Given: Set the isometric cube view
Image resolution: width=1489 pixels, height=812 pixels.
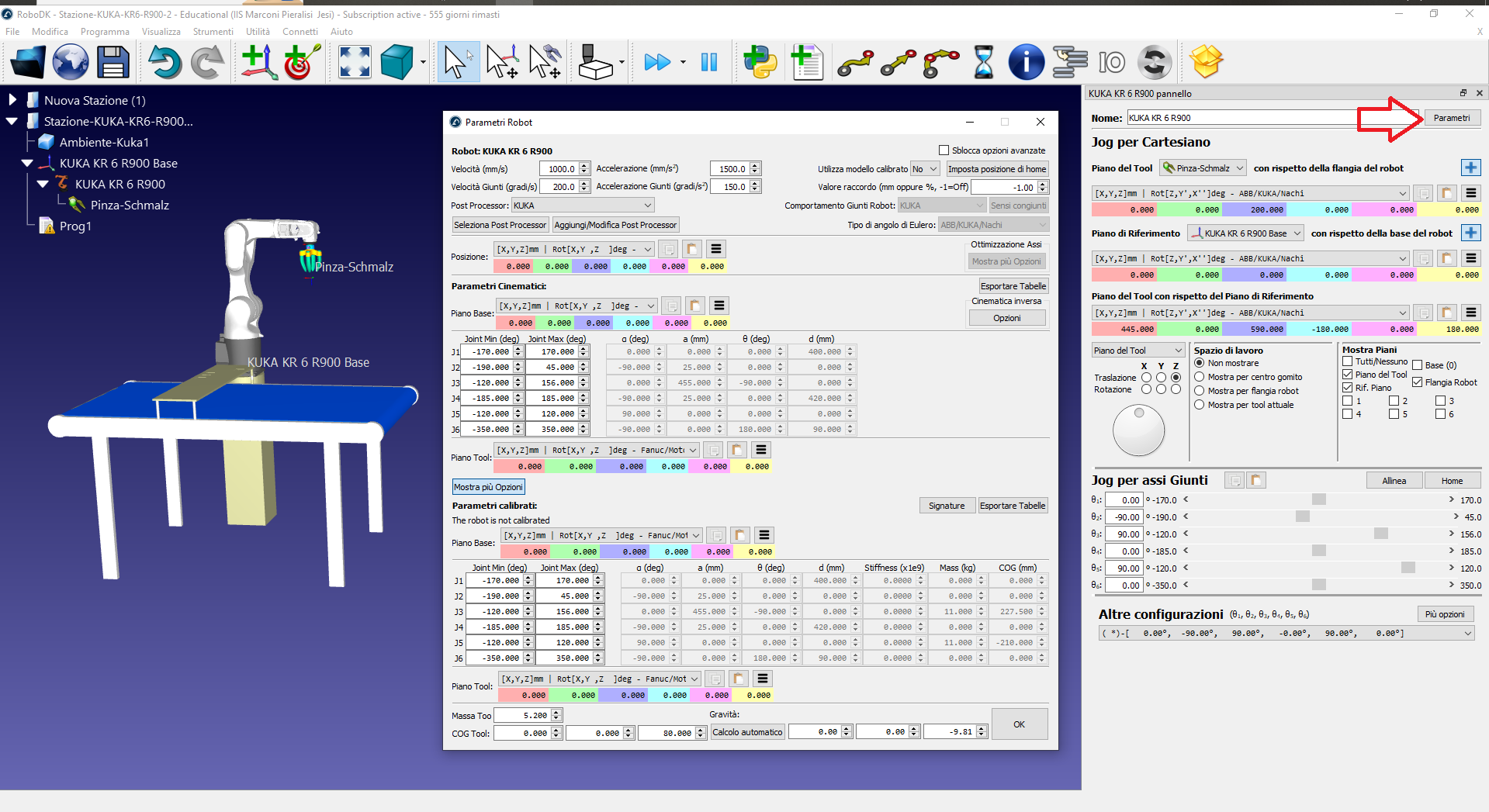Looking at the screenshot, I should pyautogui.click(x=396, y=62).
